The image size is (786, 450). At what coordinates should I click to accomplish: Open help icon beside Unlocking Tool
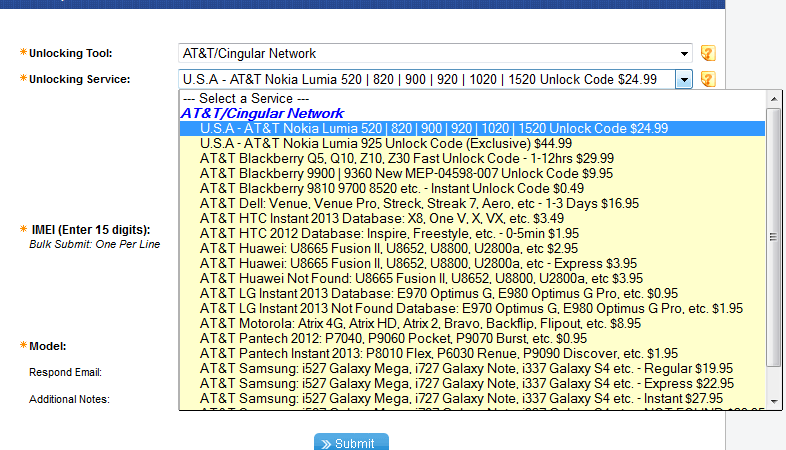708,53
